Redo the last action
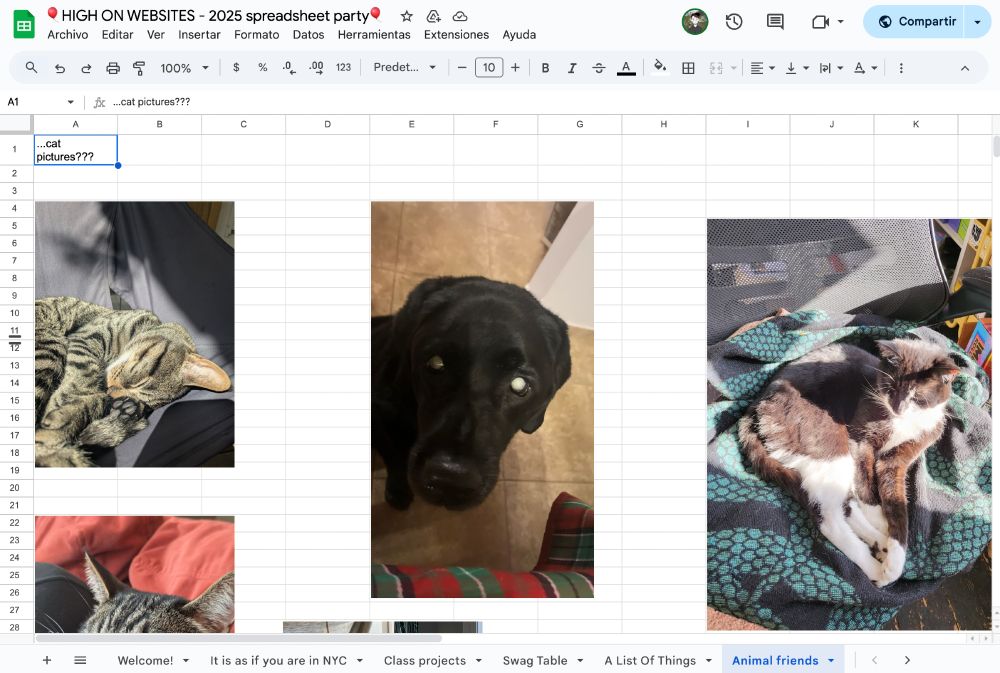The height and width of the screenshot is (673, 1000). 86,68
